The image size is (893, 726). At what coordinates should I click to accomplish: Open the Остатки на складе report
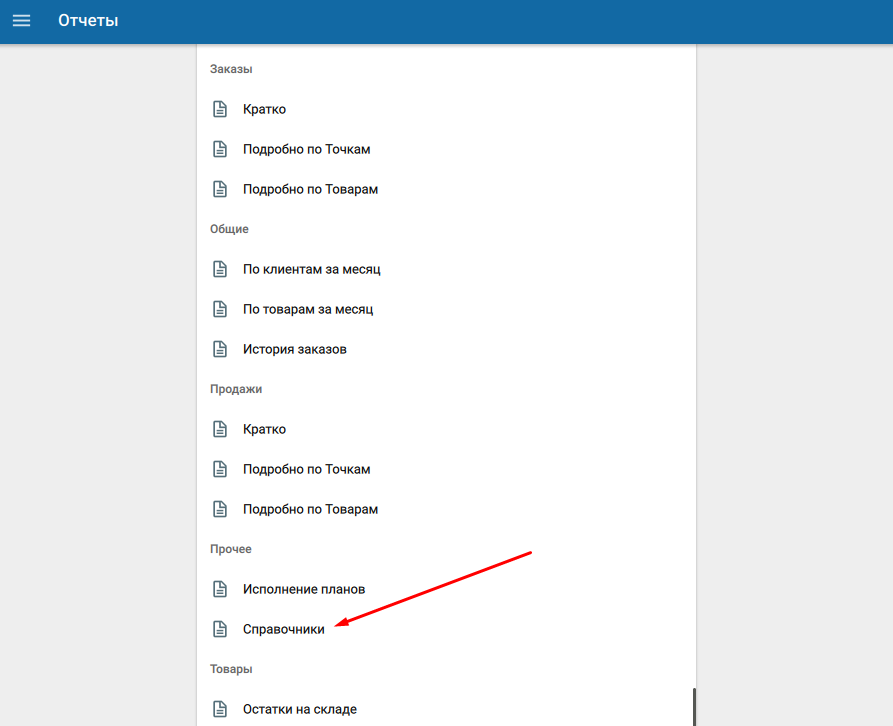[299, 709]
